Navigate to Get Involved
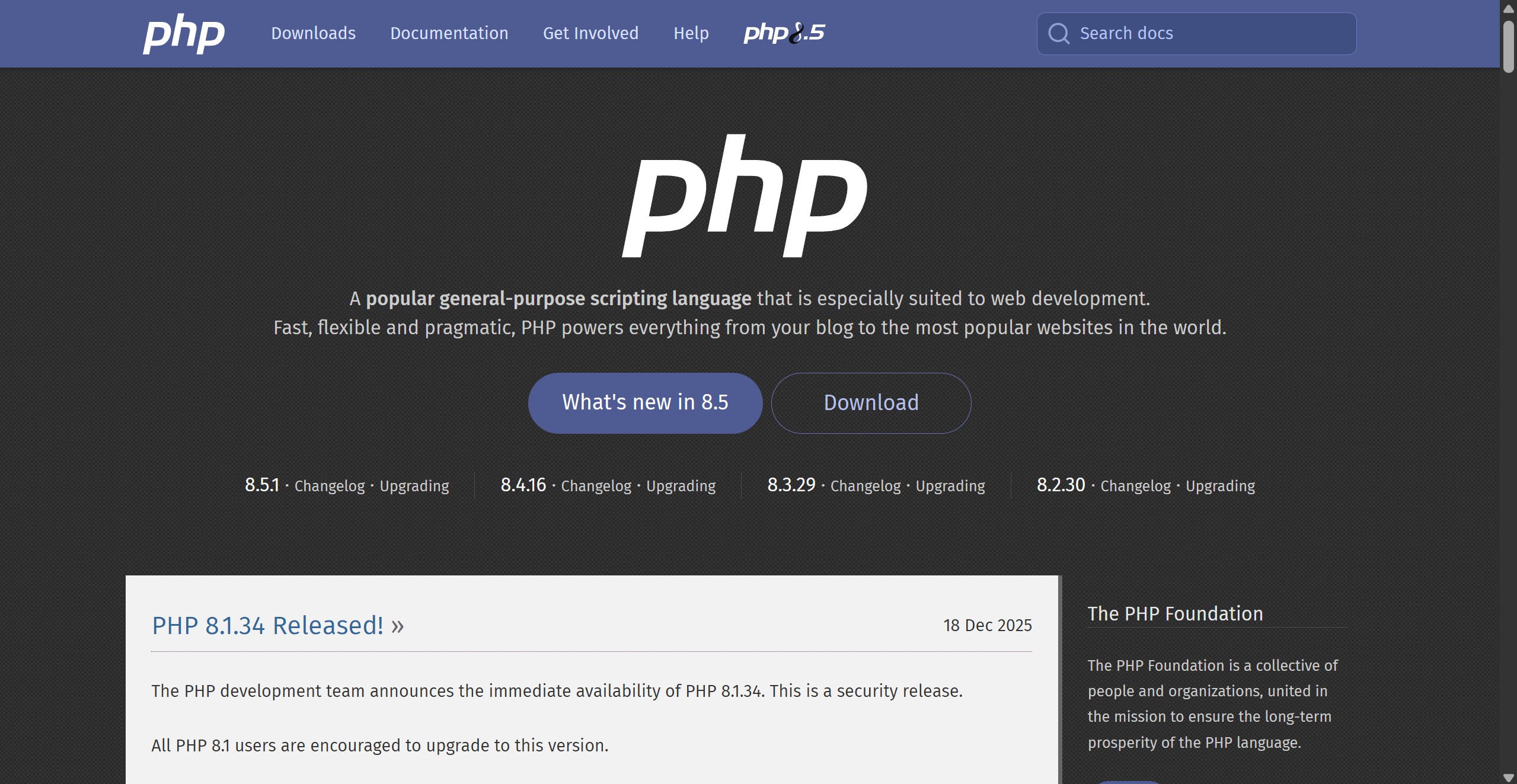The image size is (1517, 784). point(590,33)
